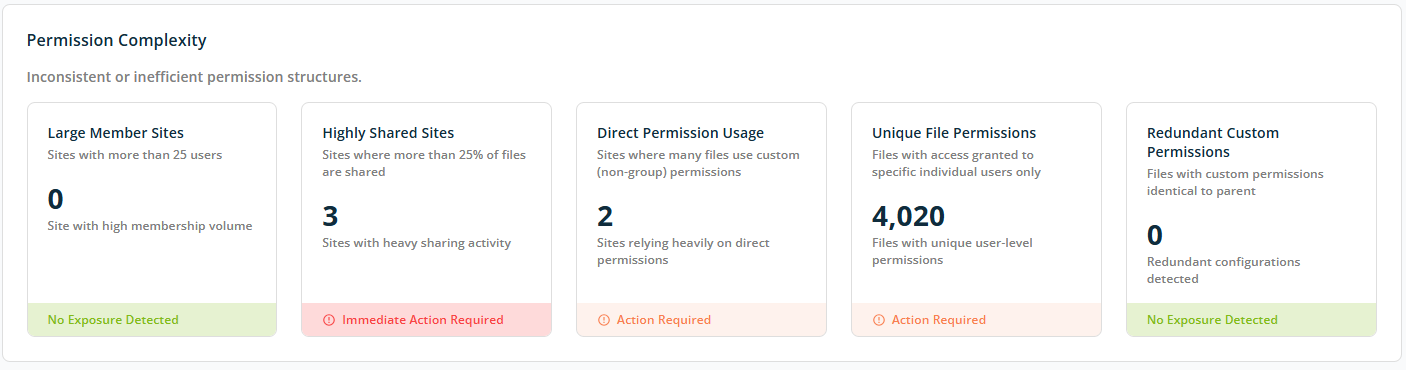
Task: Click 'Sites where many files use custom' description
Action: tap(698, 163)
